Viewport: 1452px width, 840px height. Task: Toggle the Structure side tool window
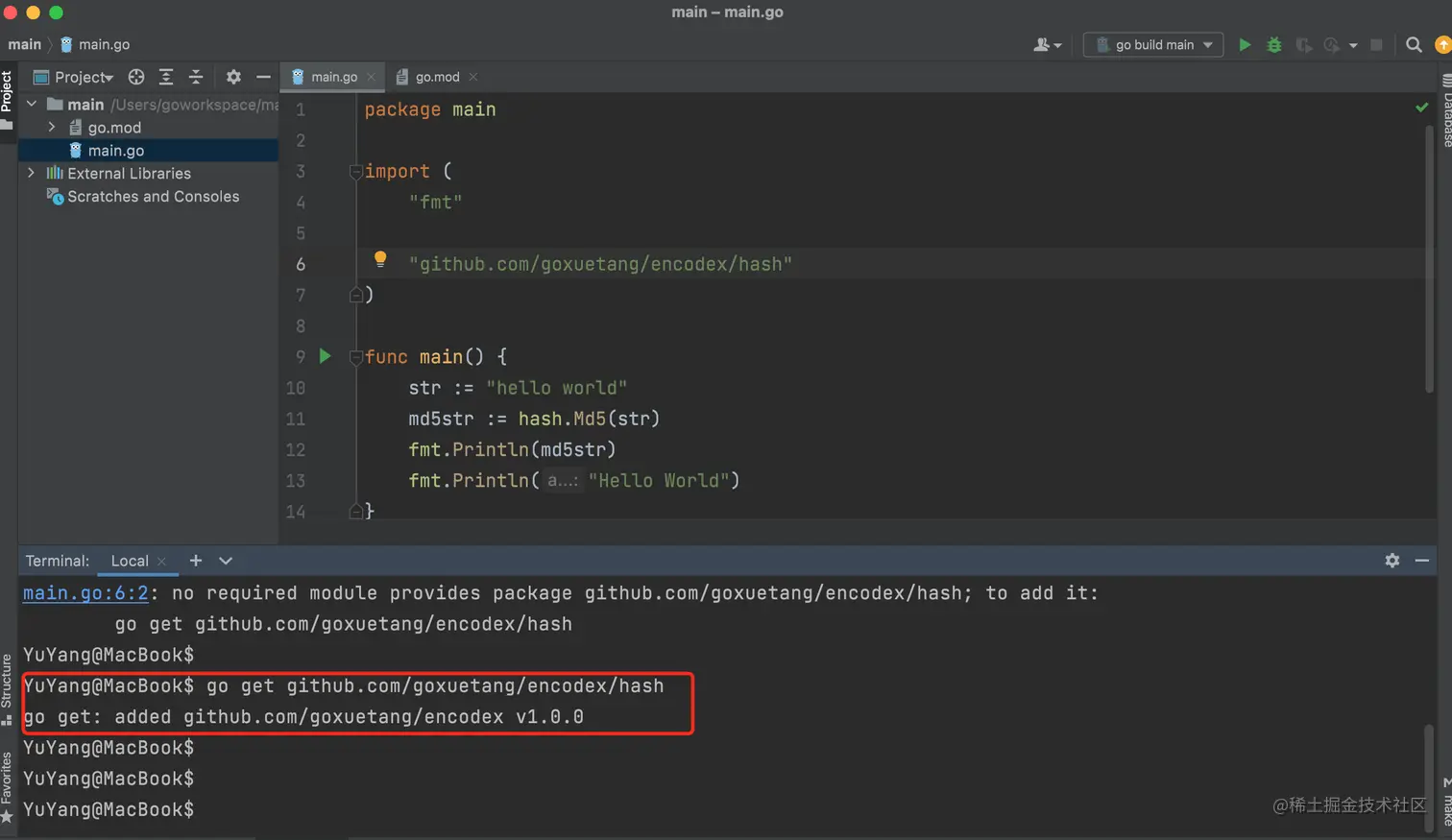[8, 689]
